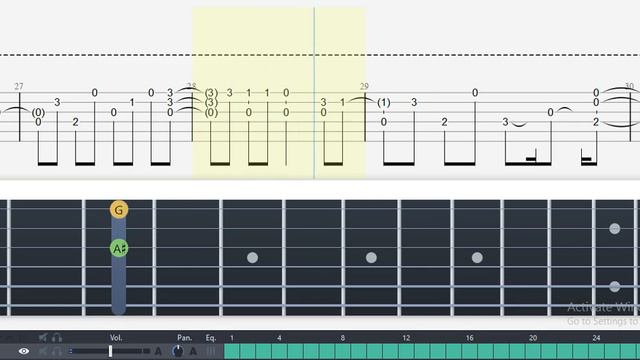Mute the track in the track row
The image size is (640, 360).
43,351
